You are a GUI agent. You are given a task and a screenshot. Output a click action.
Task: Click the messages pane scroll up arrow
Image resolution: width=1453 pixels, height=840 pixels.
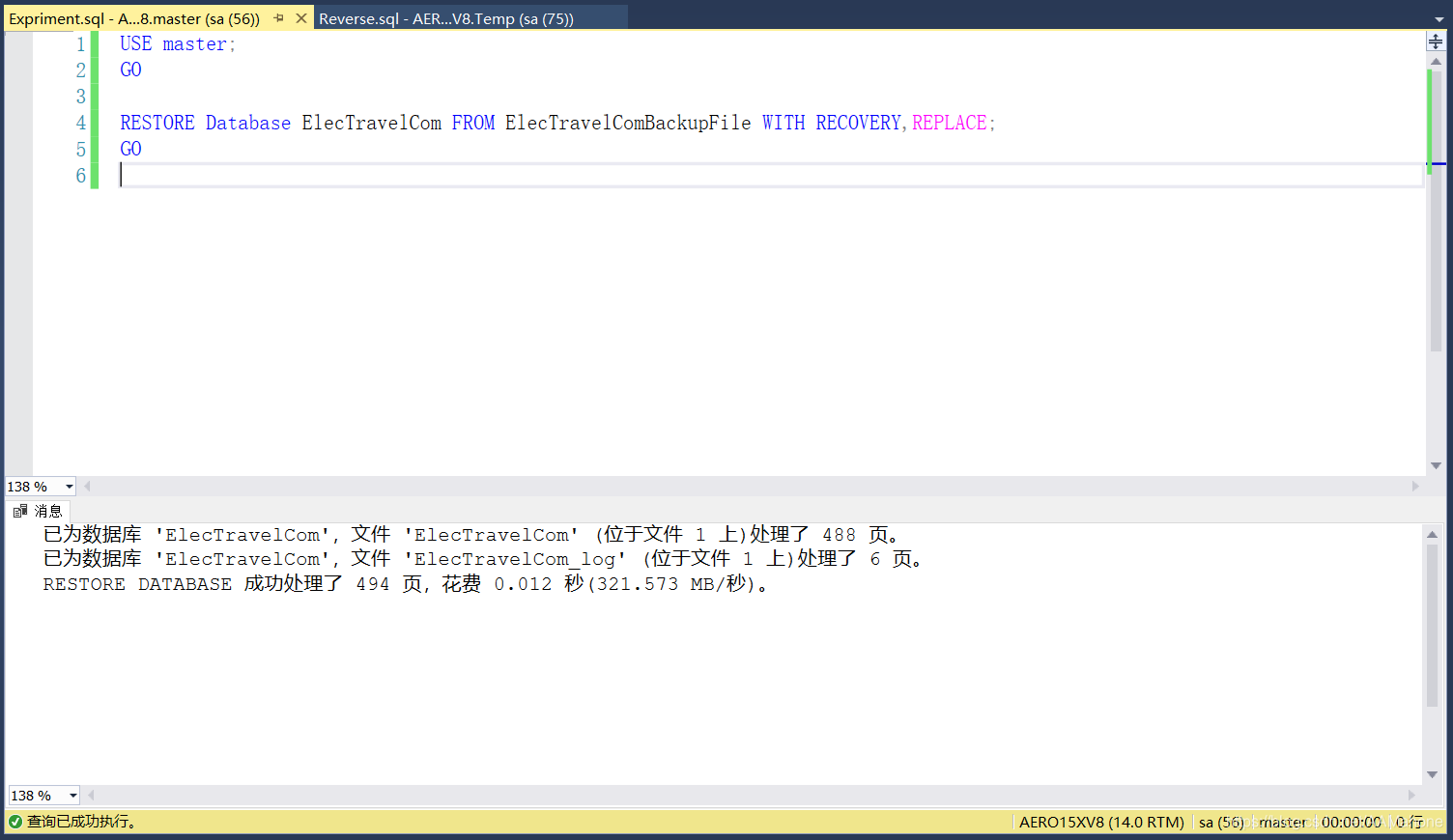[x=1432, y=534]
